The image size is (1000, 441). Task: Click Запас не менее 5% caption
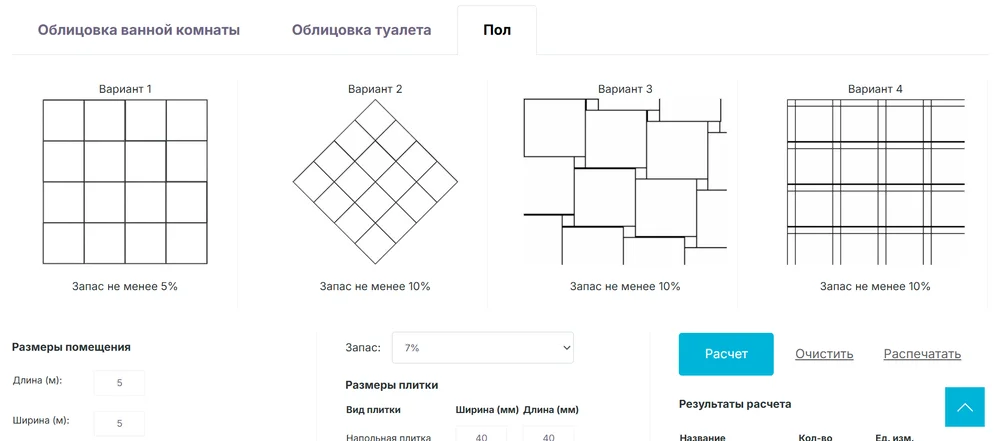point(125,286)
